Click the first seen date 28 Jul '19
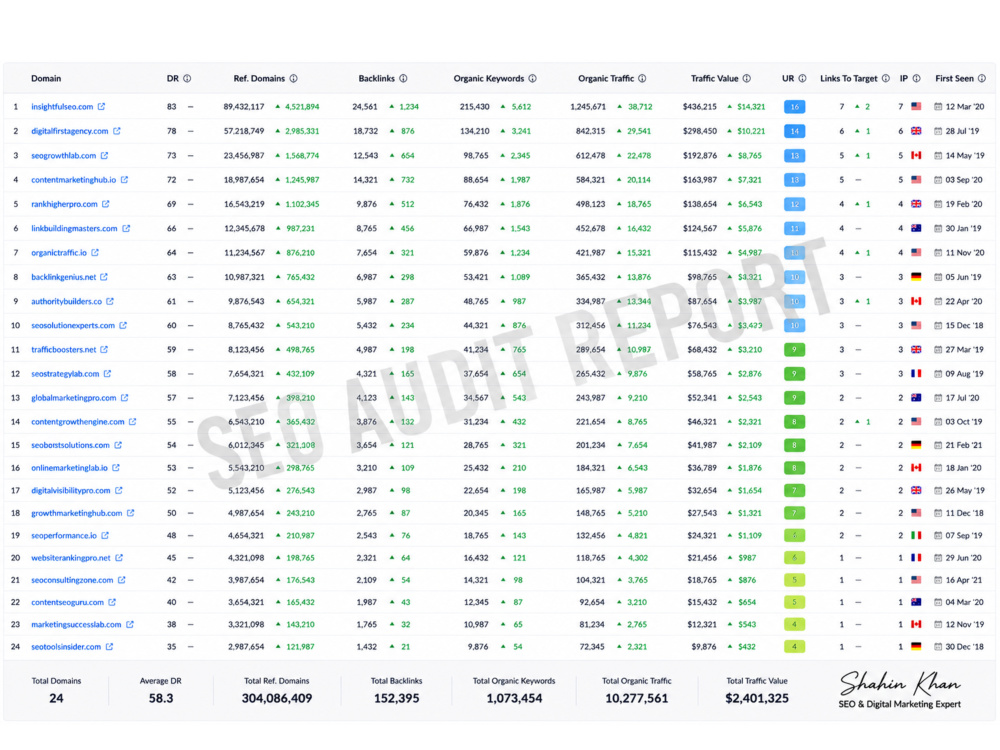The width and height of the screenshot is (1000, 750). point(962,131)
